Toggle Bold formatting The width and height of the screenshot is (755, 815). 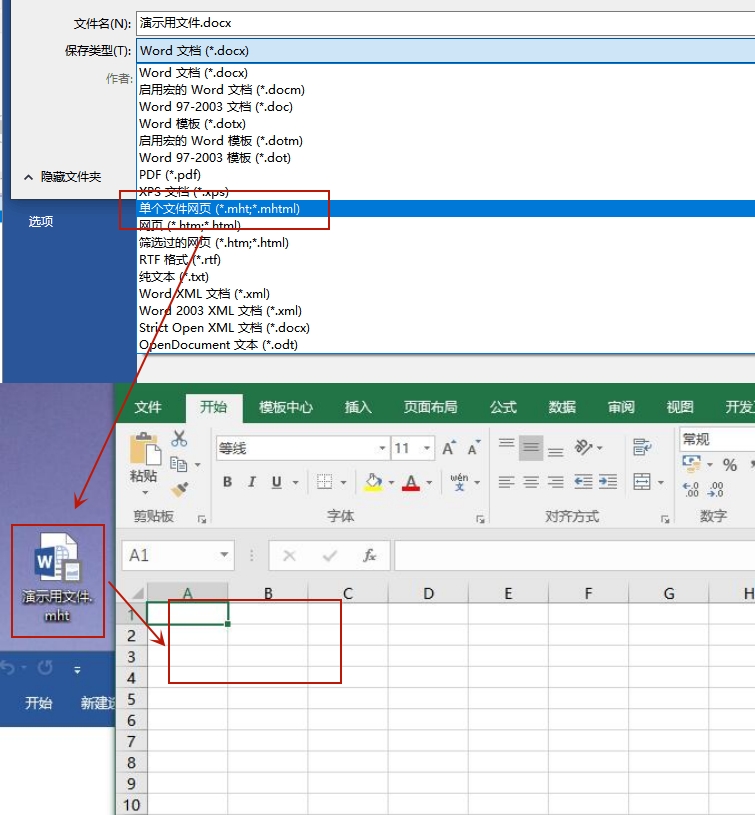[227, 482]
